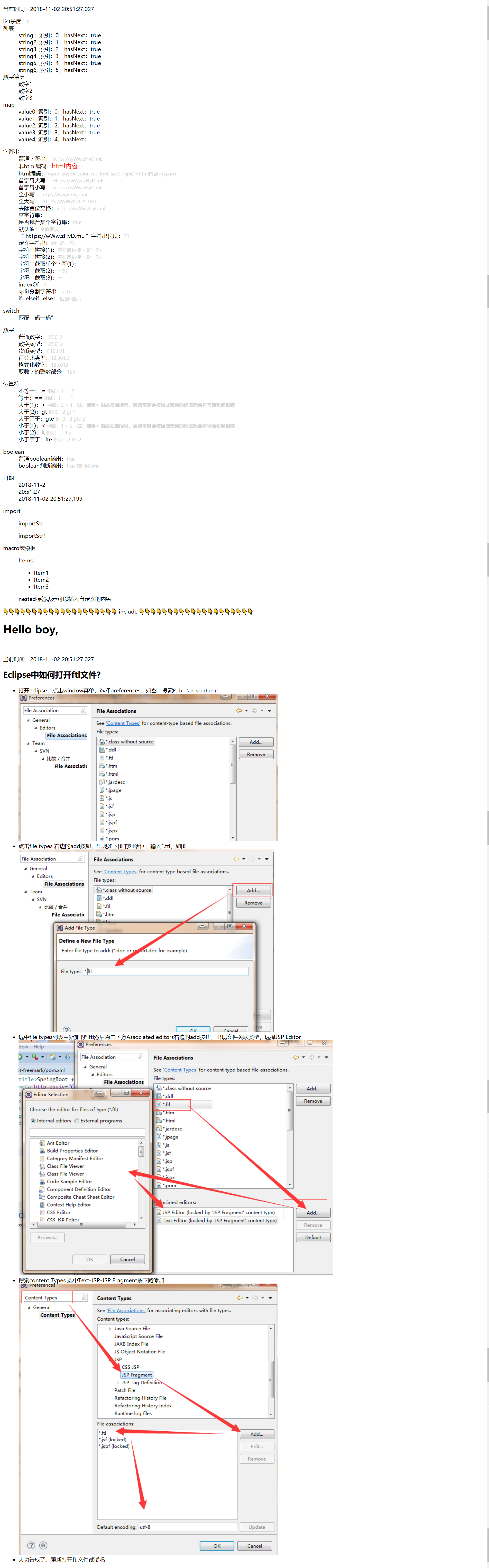The width and height of the screenshot is (489, 1568).
Task: Select CSS JSP content type
Action: (130, 1367)
